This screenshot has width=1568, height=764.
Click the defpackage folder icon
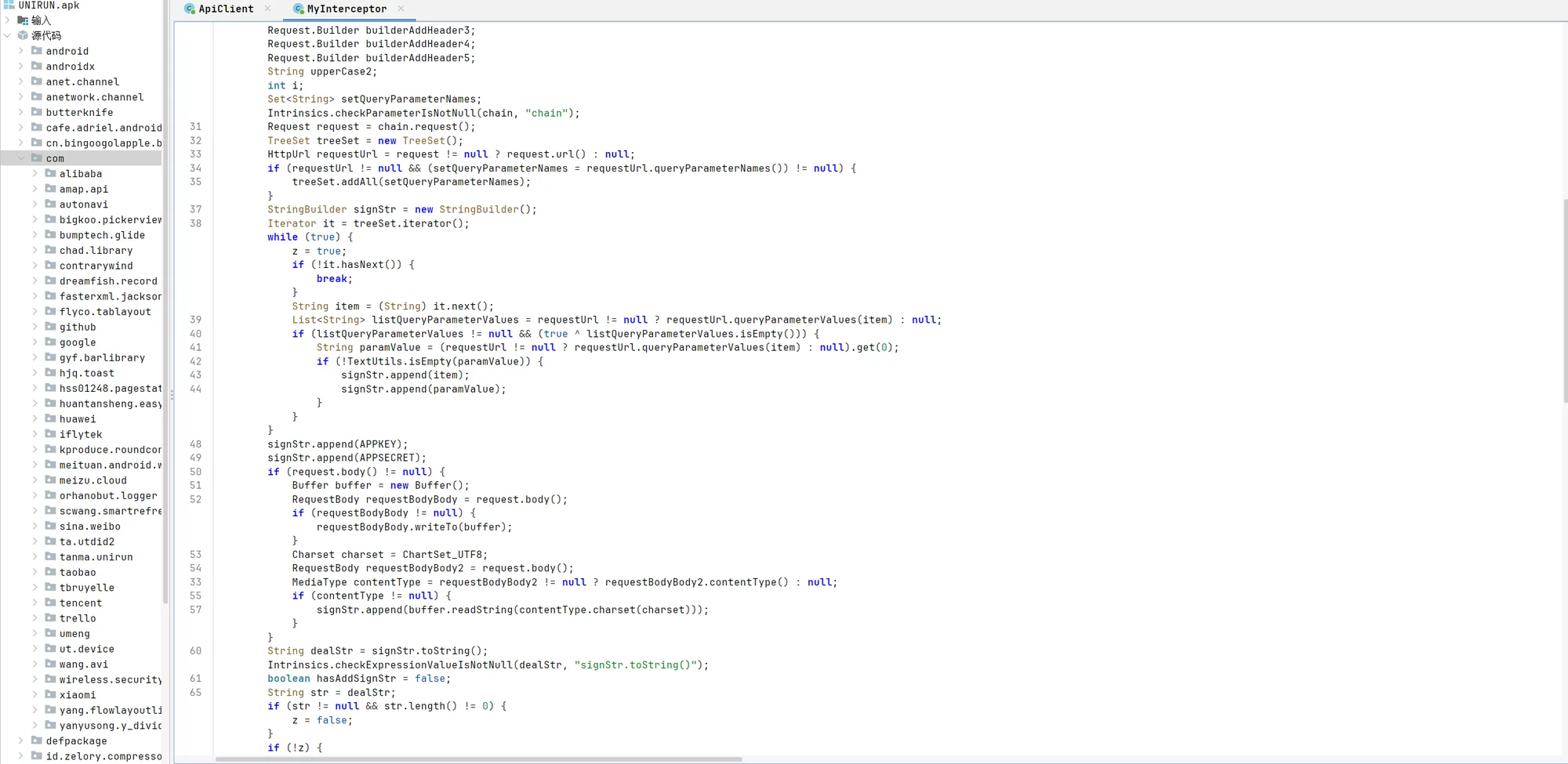pos(37,740)
